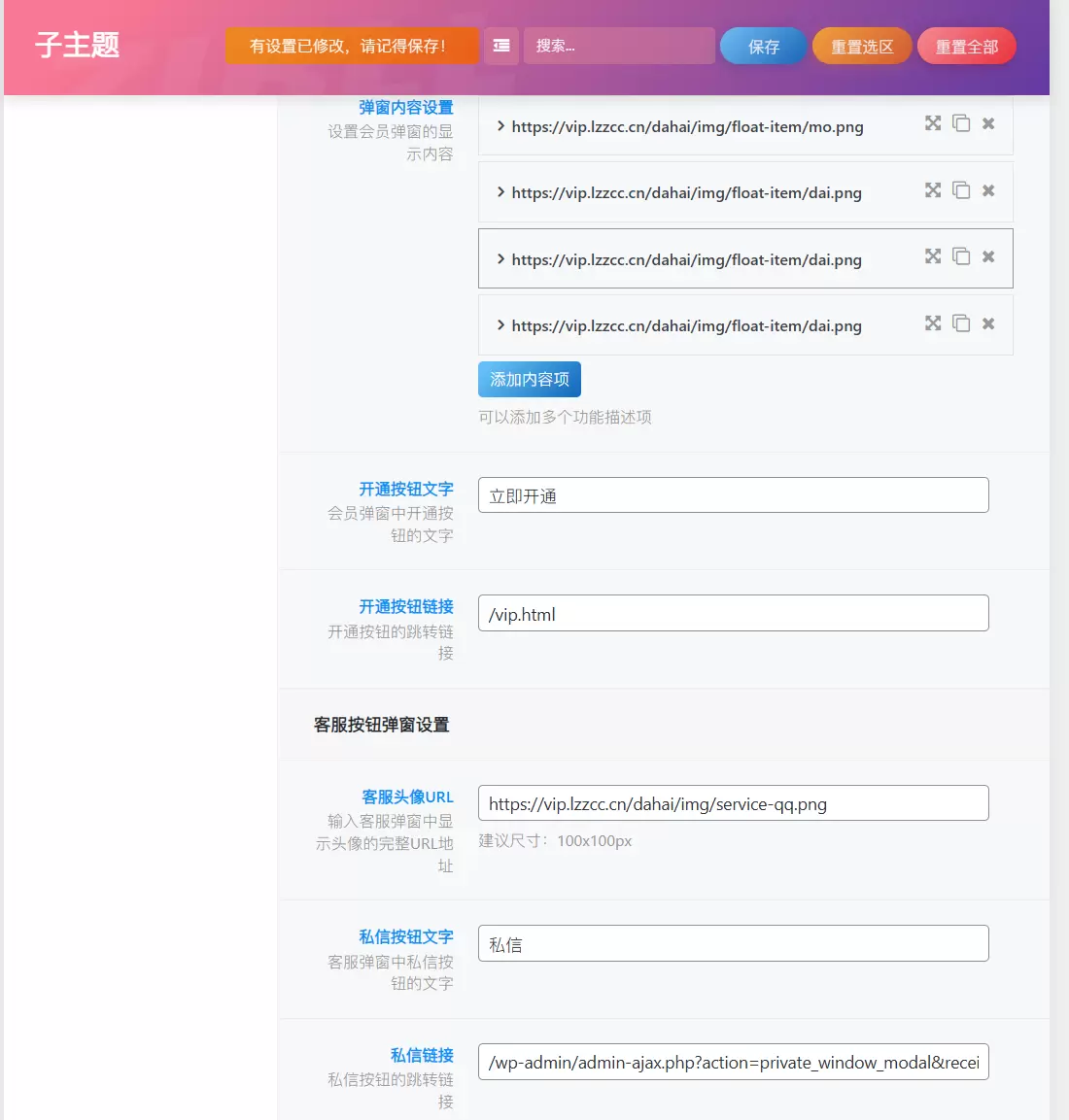Click the 子主题 header title
The height and width of the screenshot is (1120, 1069).
(77, 45)
